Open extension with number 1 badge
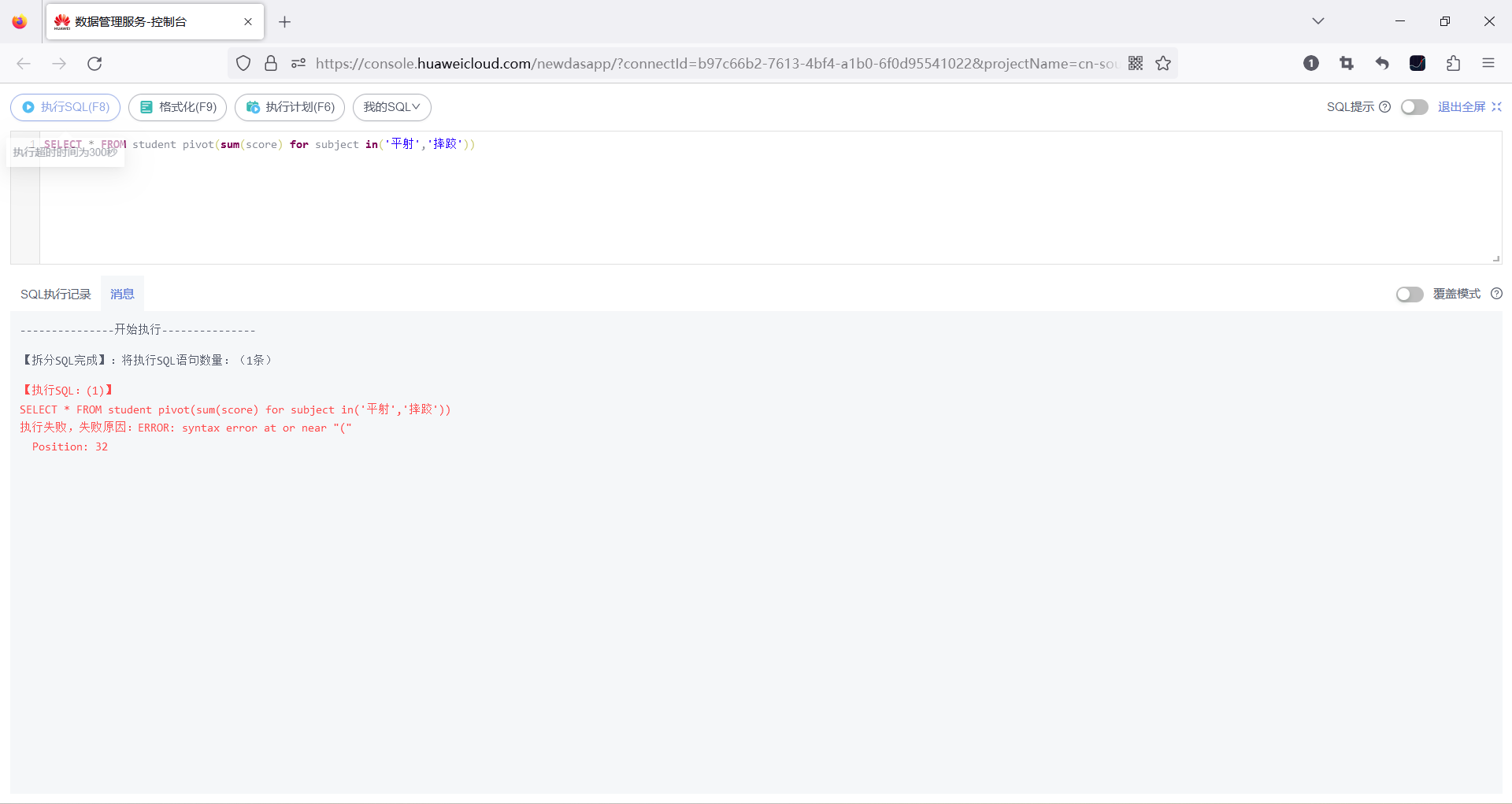This screenshot has width=1512, height=804. tap(1311, 64)
